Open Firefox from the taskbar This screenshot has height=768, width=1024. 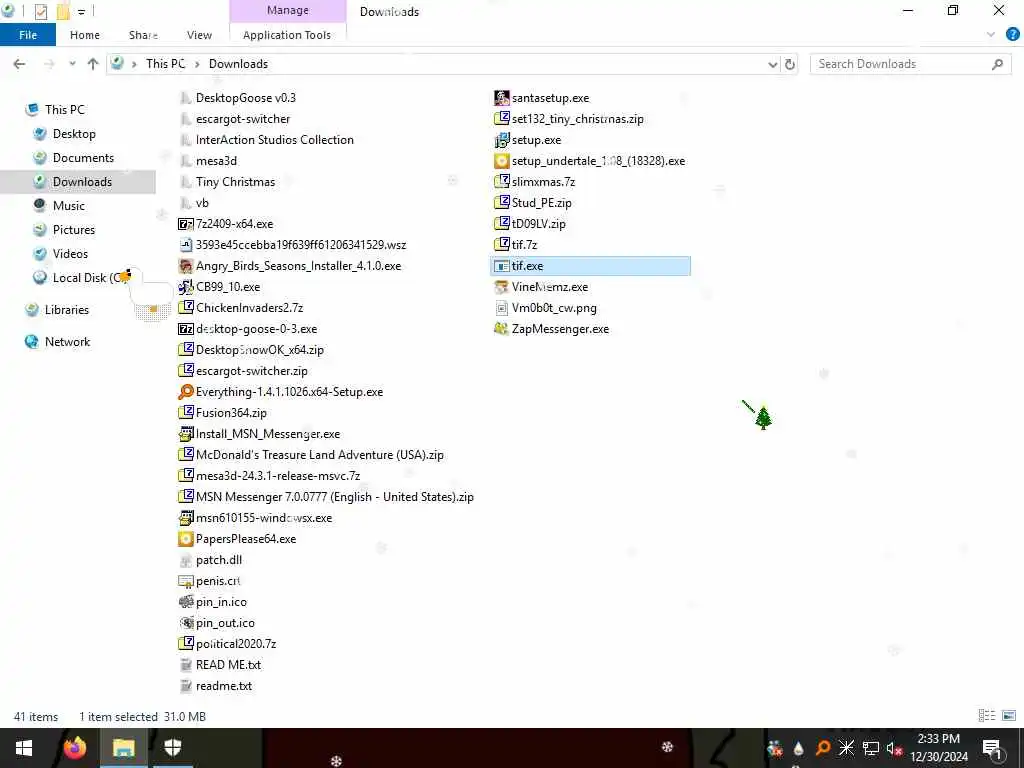point(74,748)
